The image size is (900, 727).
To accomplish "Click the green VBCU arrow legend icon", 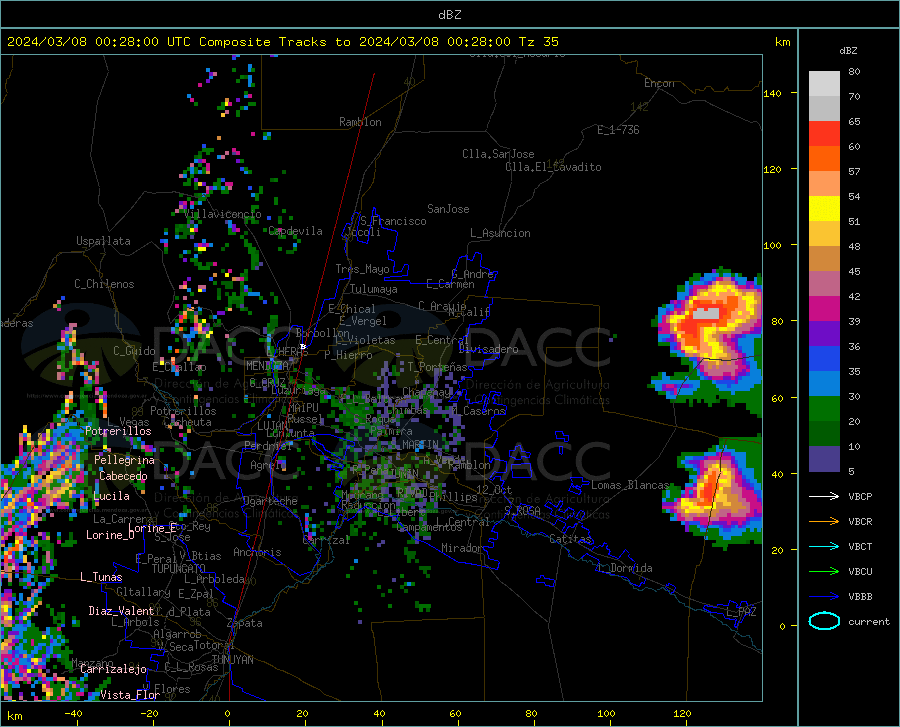I will (x=824, y=572).
